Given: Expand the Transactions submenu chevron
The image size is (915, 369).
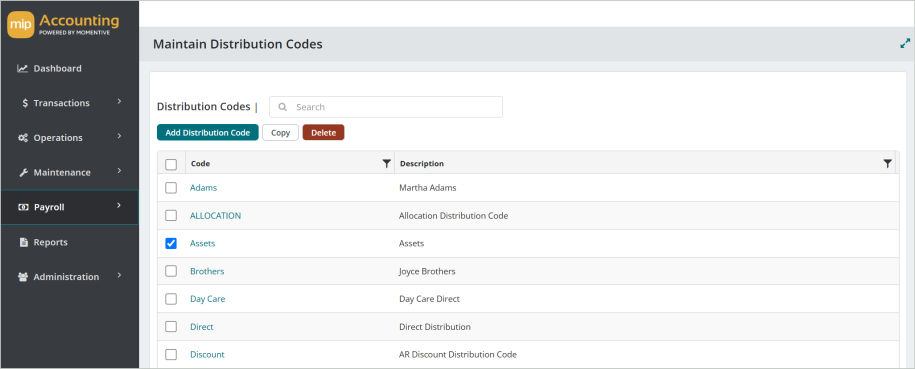Looking at the screenshot, I should pyautogui.click(x=119, y=102).
